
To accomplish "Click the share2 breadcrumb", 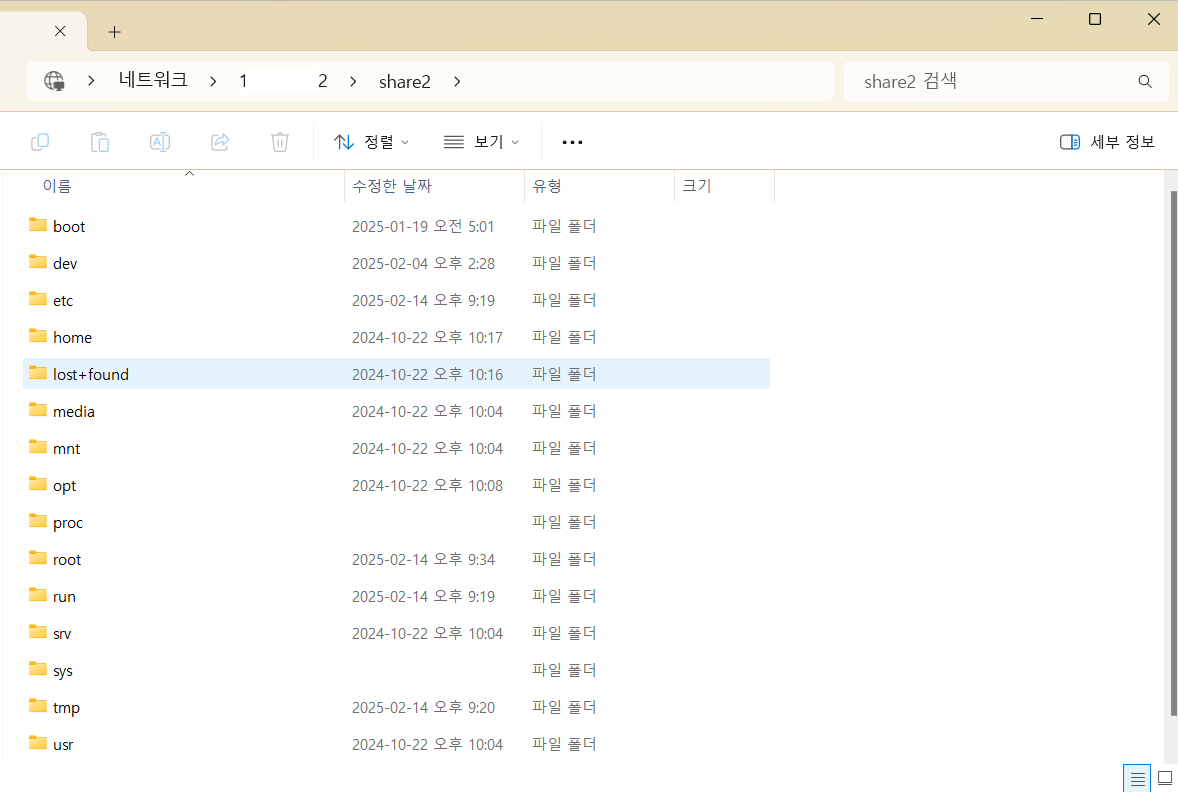I will coord(405,81).
